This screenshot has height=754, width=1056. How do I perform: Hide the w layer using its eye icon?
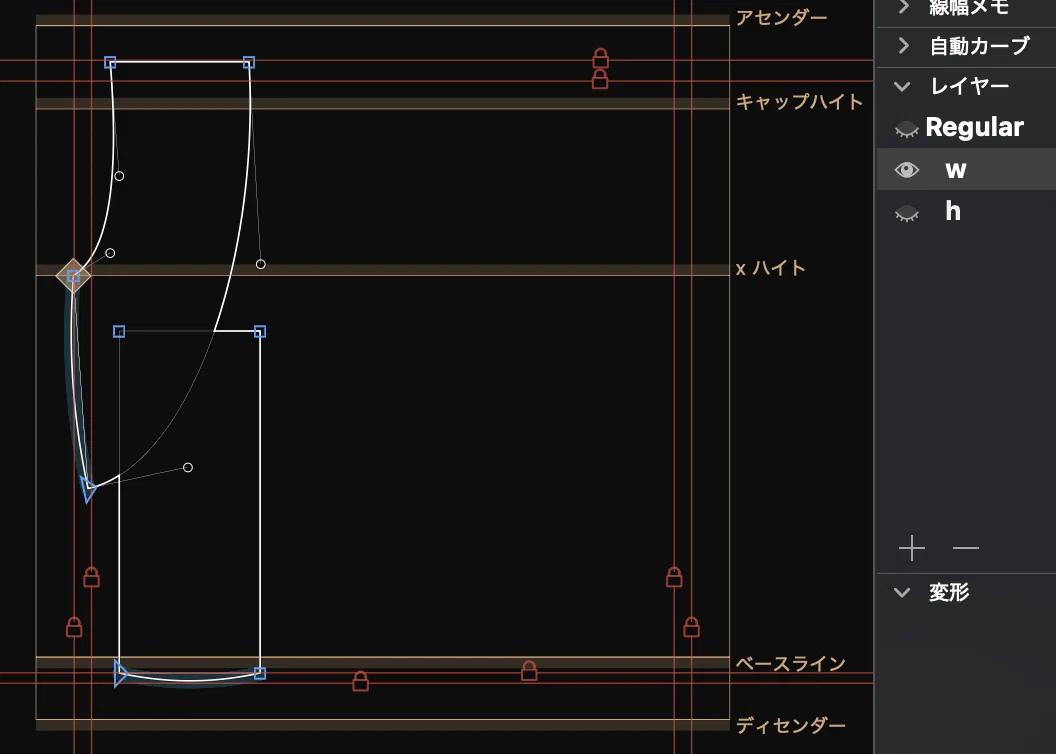click(906, 170)
